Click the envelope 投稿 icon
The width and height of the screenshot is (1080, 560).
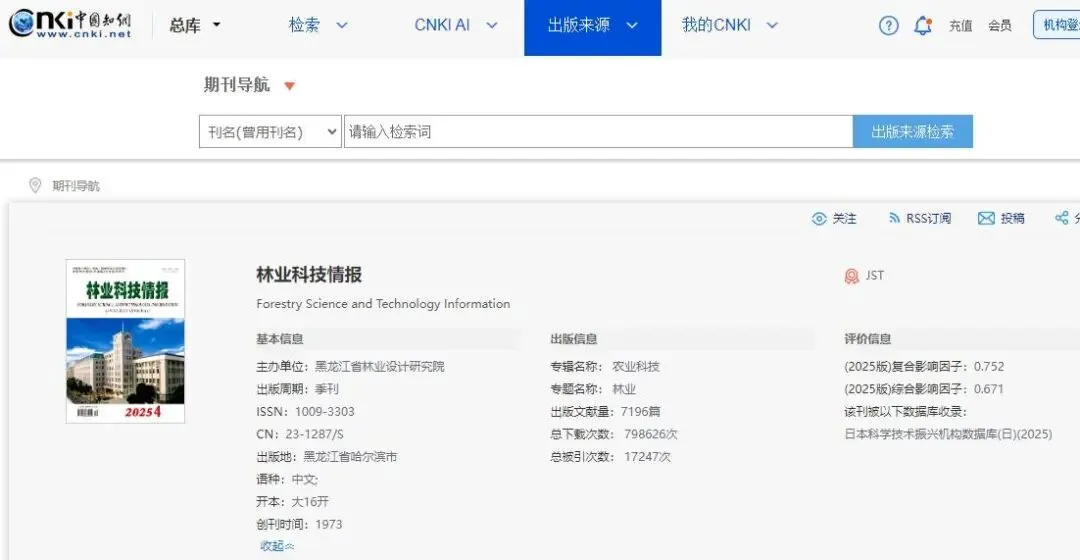coord(986,218)
